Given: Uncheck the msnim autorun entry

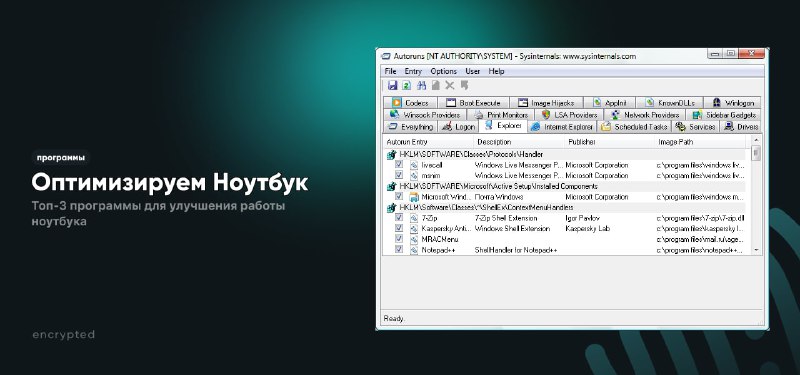Looking at the screenshot, I should (399, 175).
